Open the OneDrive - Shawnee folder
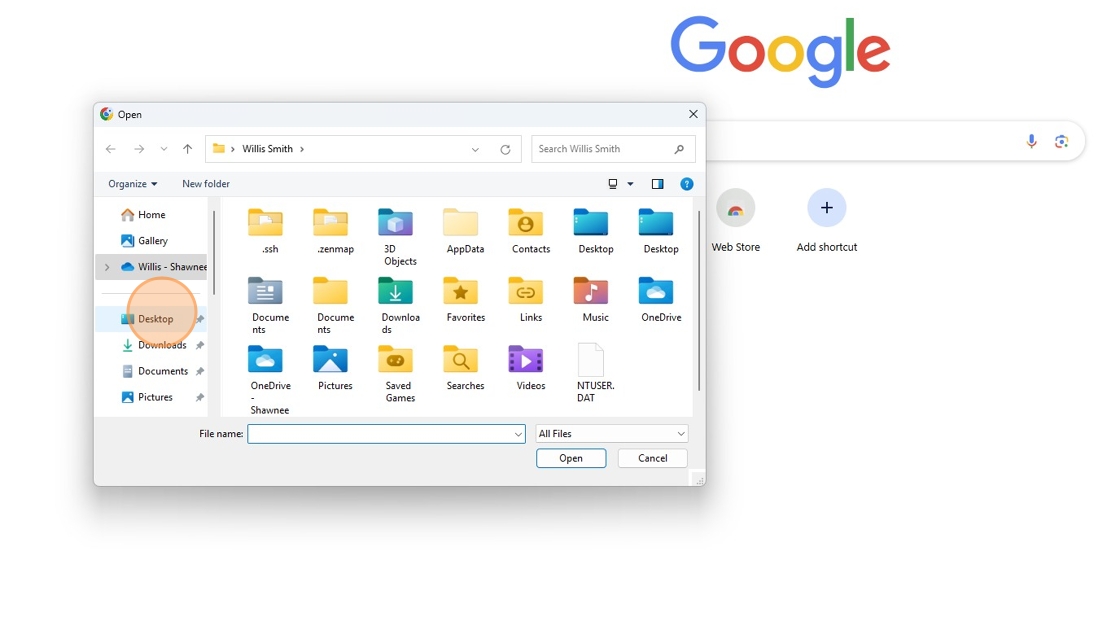 [x=269, y=379]
